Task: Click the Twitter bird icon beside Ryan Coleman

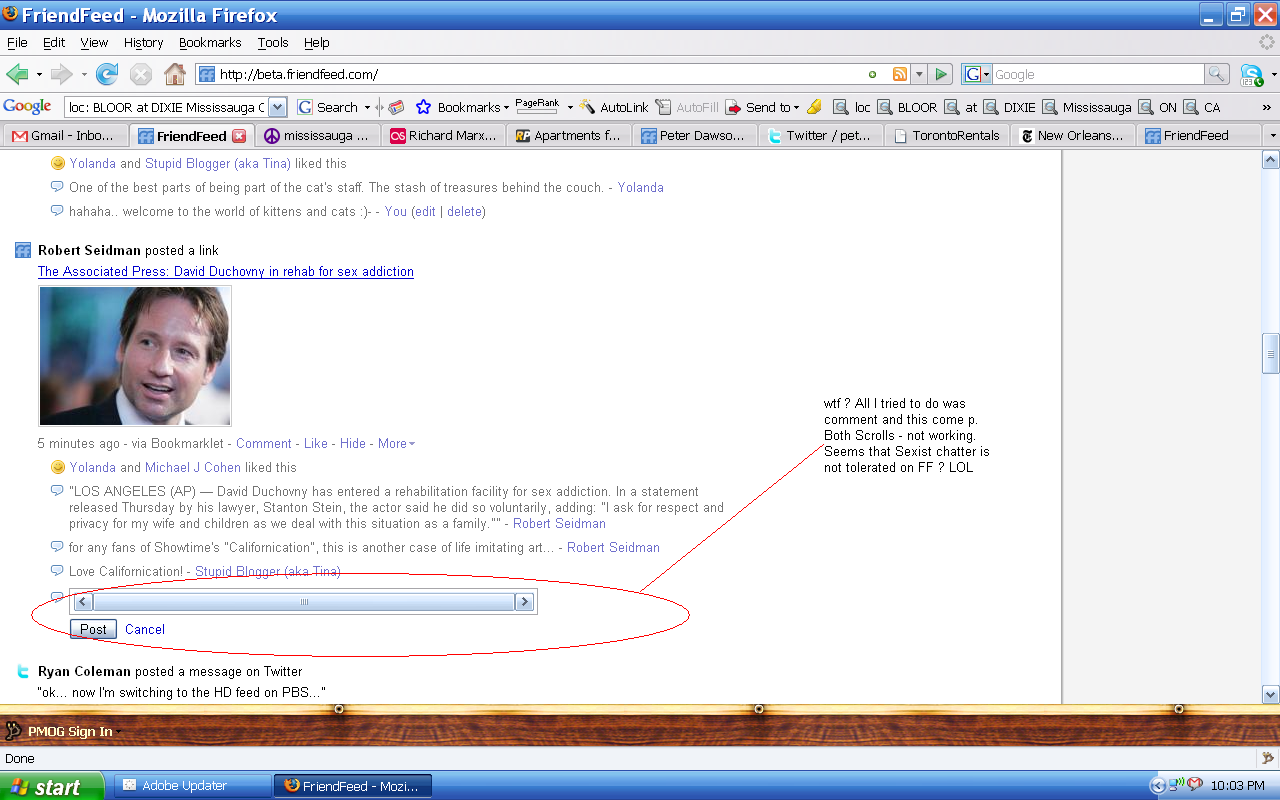Action: pyautogui.click(x=23, y=671)
